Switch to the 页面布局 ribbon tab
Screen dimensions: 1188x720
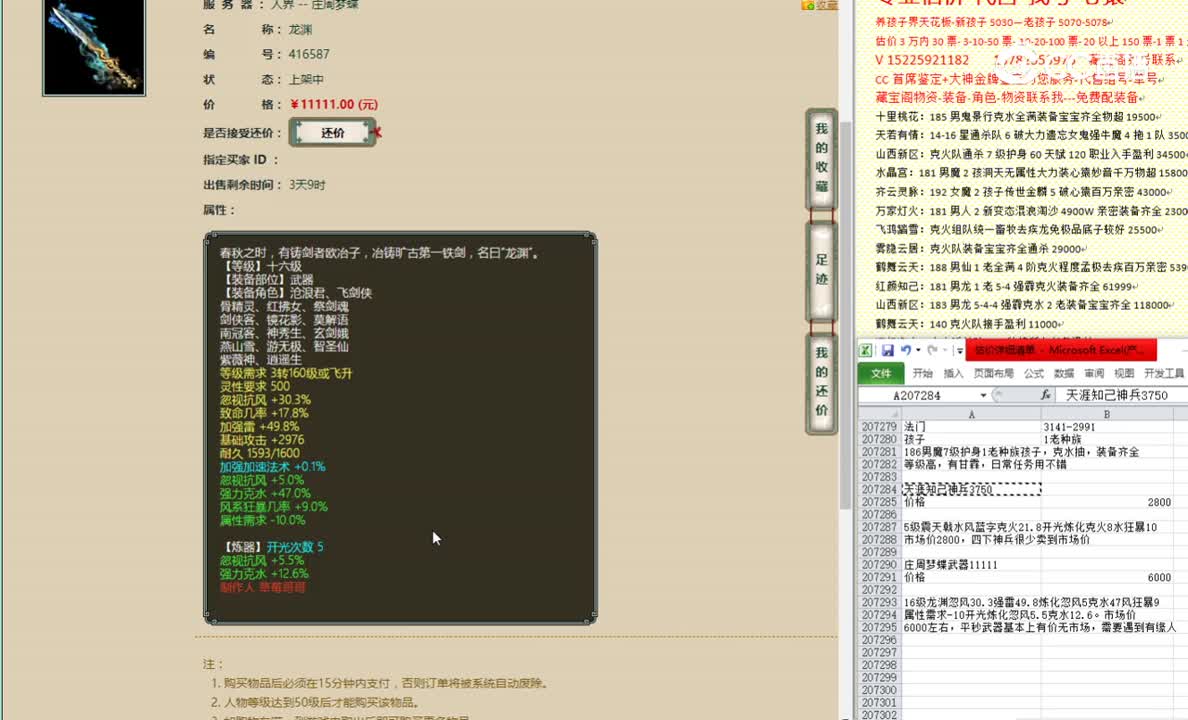[993, 374]
